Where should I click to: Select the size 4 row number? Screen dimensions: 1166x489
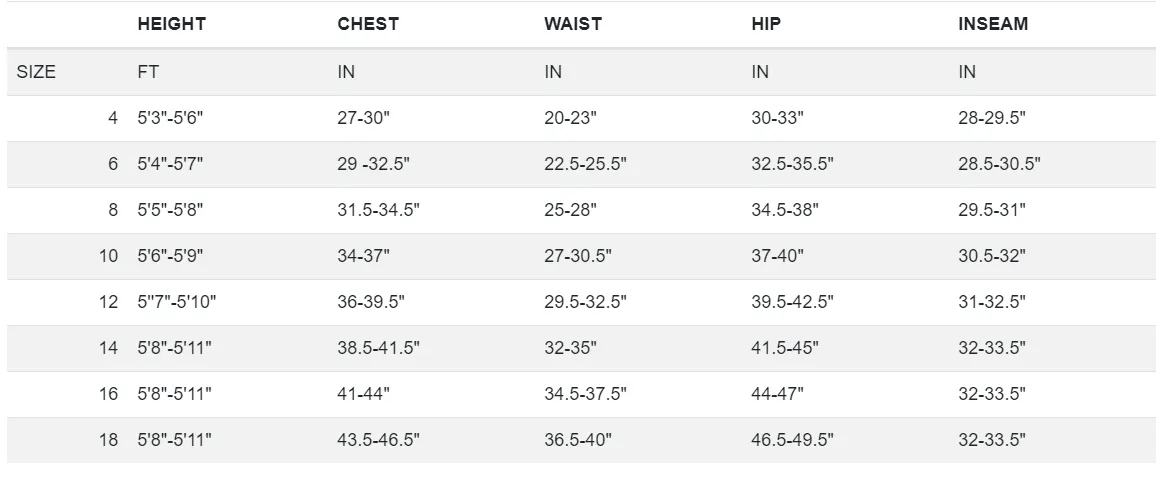113,117
